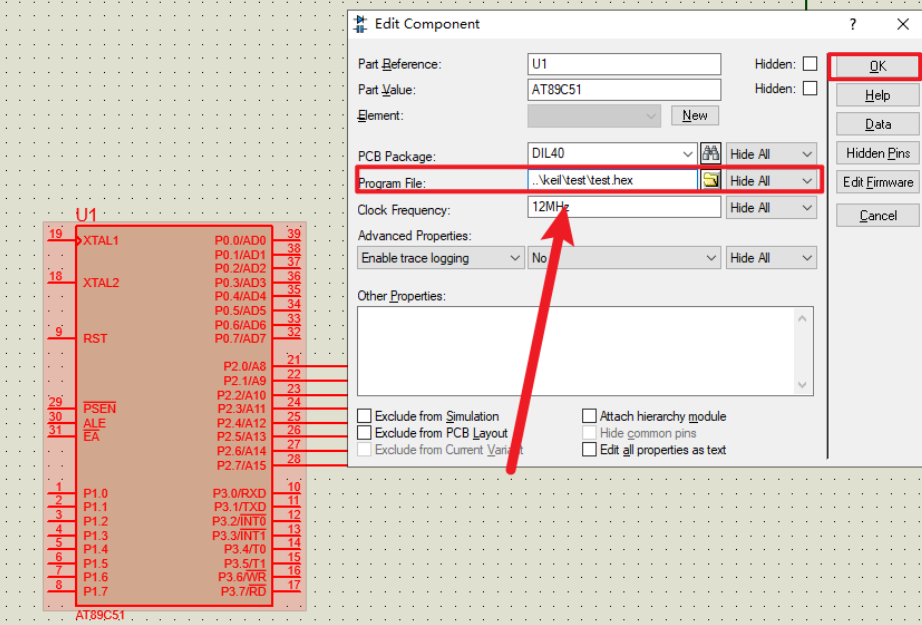The image size is (922, 625).
Task: Click Other Properties scrollbar up arrow
Action: point(802,318)
